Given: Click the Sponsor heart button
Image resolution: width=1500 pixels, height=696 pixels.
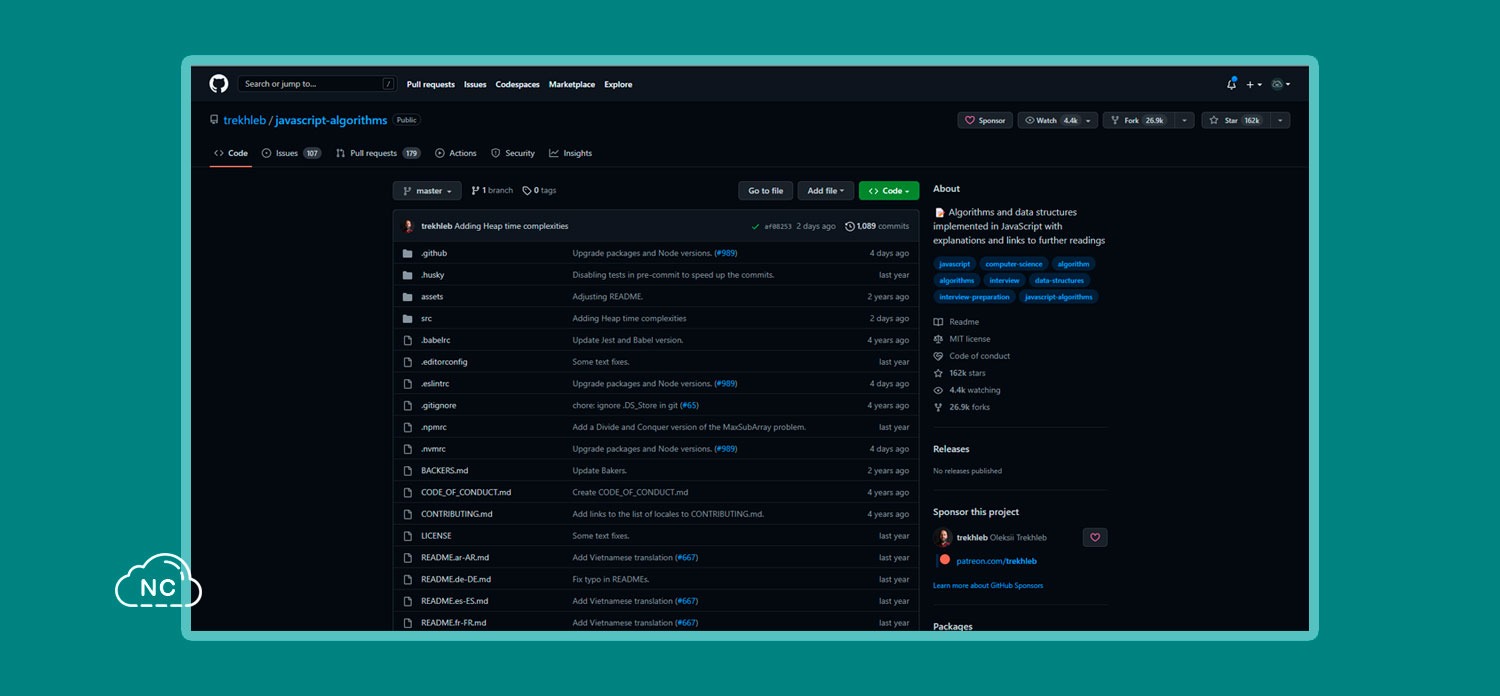Looking at the screenshot, I should (985, 120).
